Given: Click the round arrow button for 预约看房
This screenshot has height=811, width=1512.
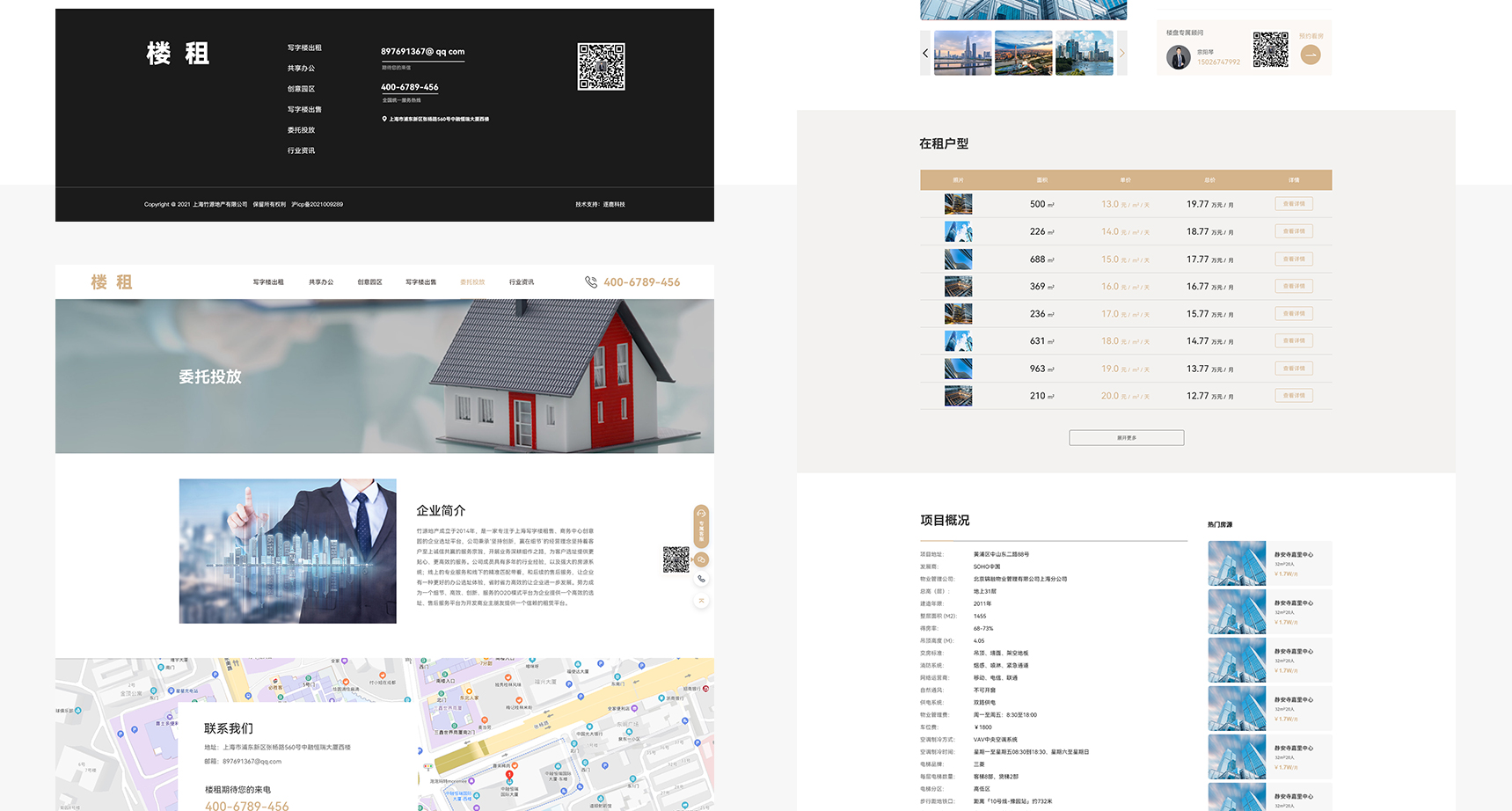Looking at the screenshot, I should tap(1311, 55).
